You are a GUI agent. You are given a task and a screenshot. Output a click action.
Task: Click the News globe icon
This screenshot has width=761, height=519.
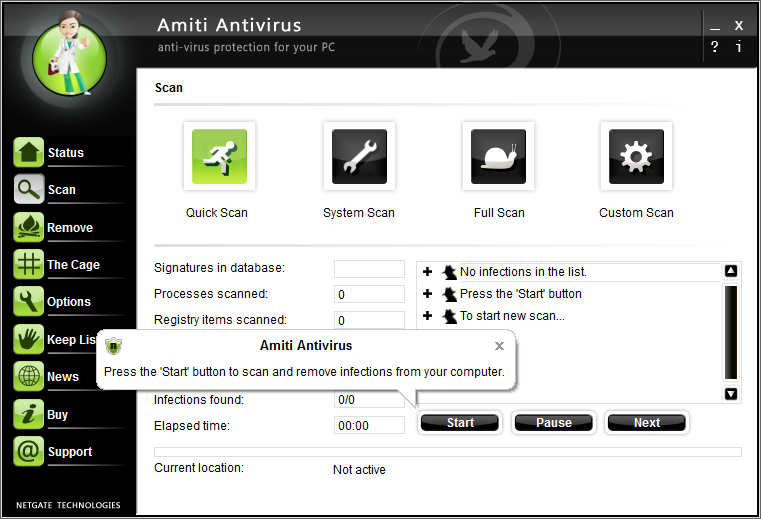point(28,377)
